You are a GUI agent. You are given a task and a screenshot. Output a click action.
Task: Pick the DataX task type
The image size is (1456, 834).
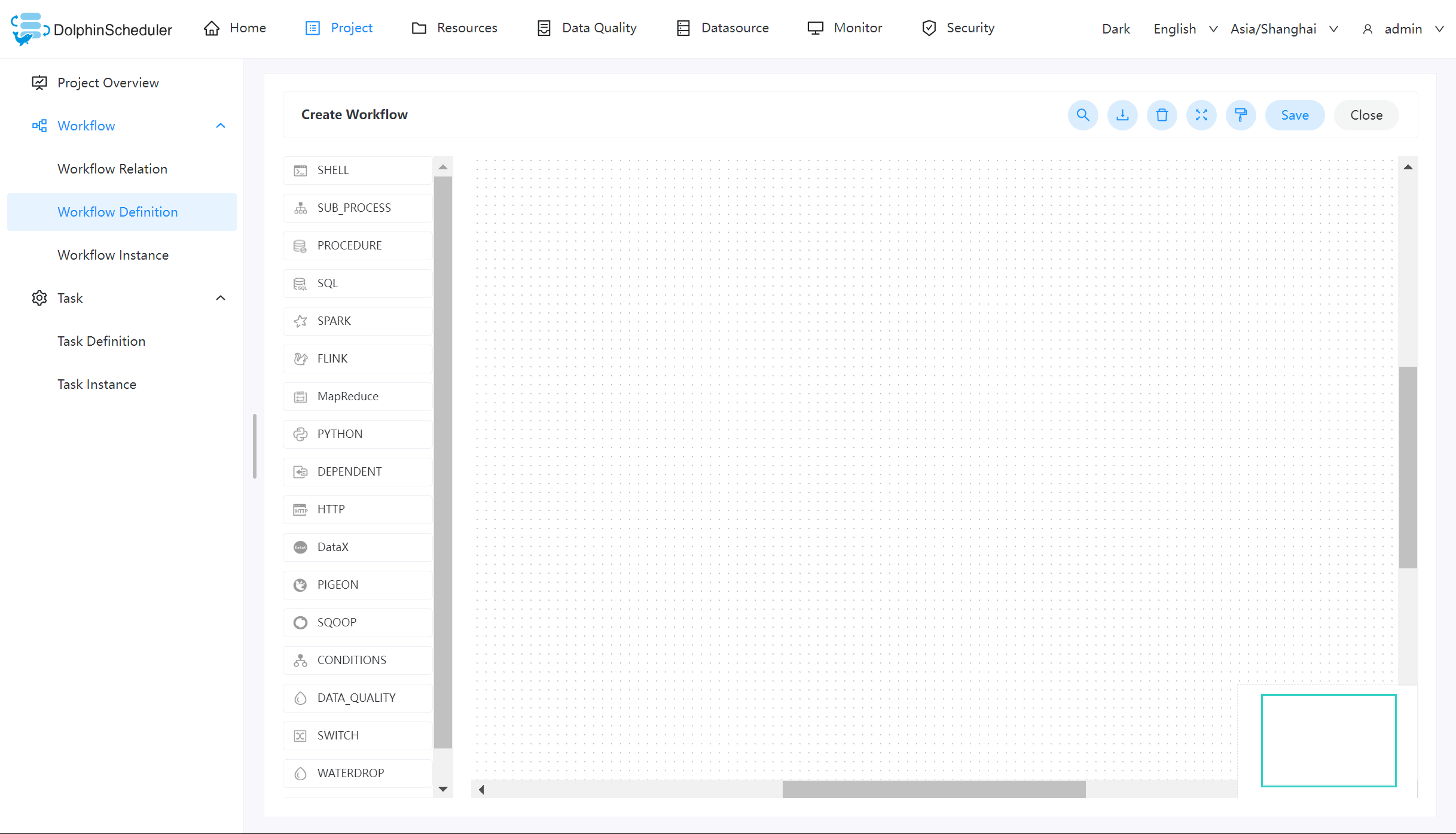pos(357,547)
